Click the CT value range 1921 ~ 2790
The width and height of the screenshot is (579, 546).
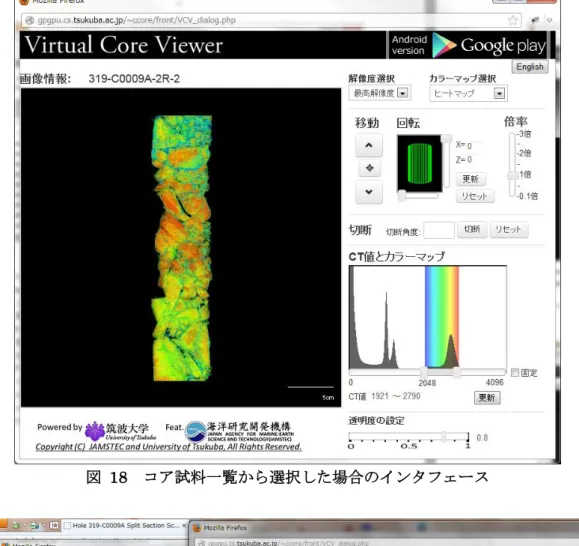pos(396,396)
